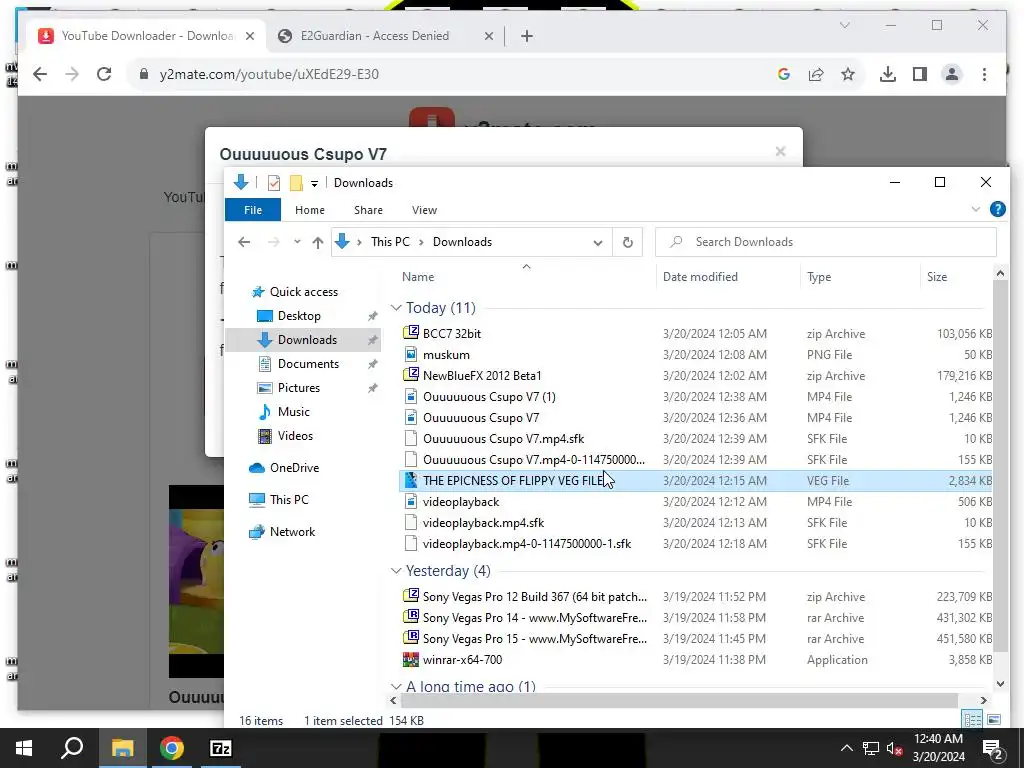Screen dimensions: 1024x768
Task: Open the Windows Start menu
Action: 24,748
